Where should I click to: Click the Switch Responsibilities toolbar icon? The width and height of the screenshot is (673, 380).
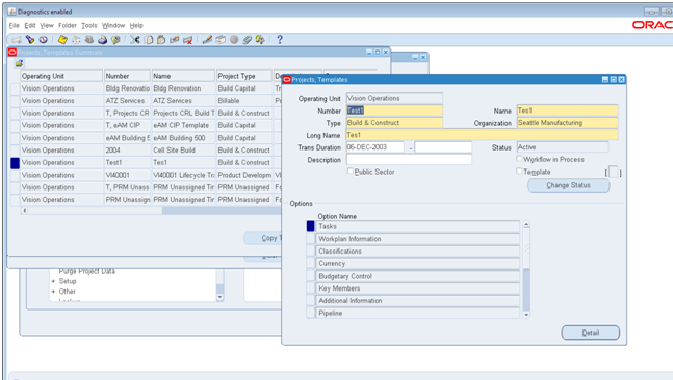click(x=89, y=40)
